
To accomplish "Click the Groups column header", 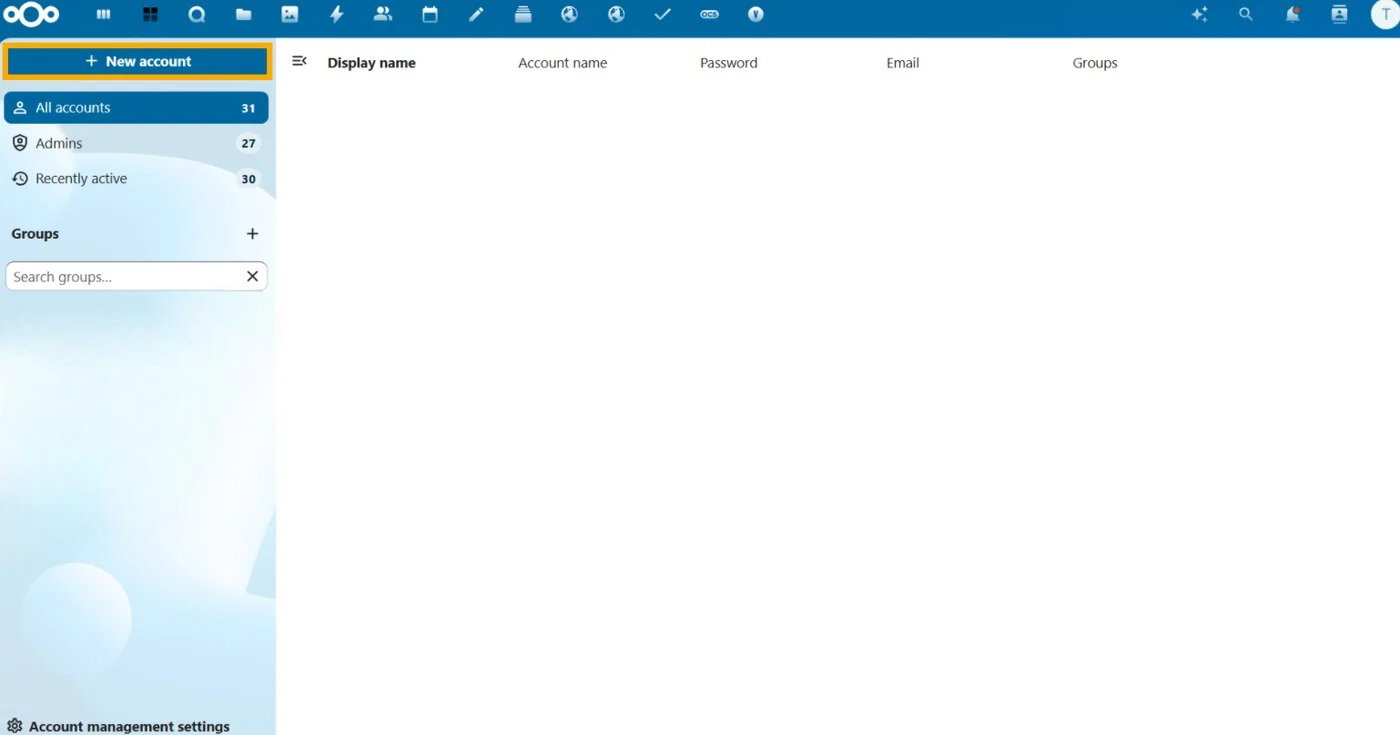I will 1095,63.
